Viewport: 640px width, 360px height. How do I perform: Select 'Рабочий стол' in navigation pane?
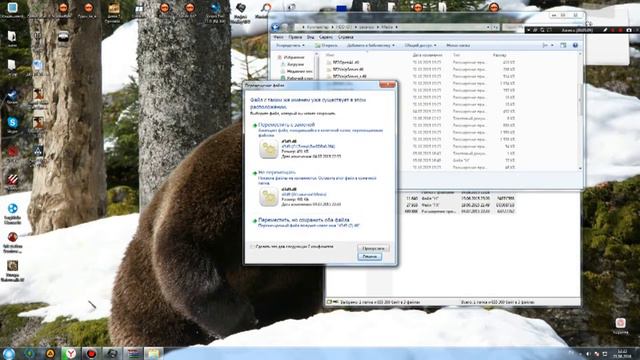coord(300,78)
